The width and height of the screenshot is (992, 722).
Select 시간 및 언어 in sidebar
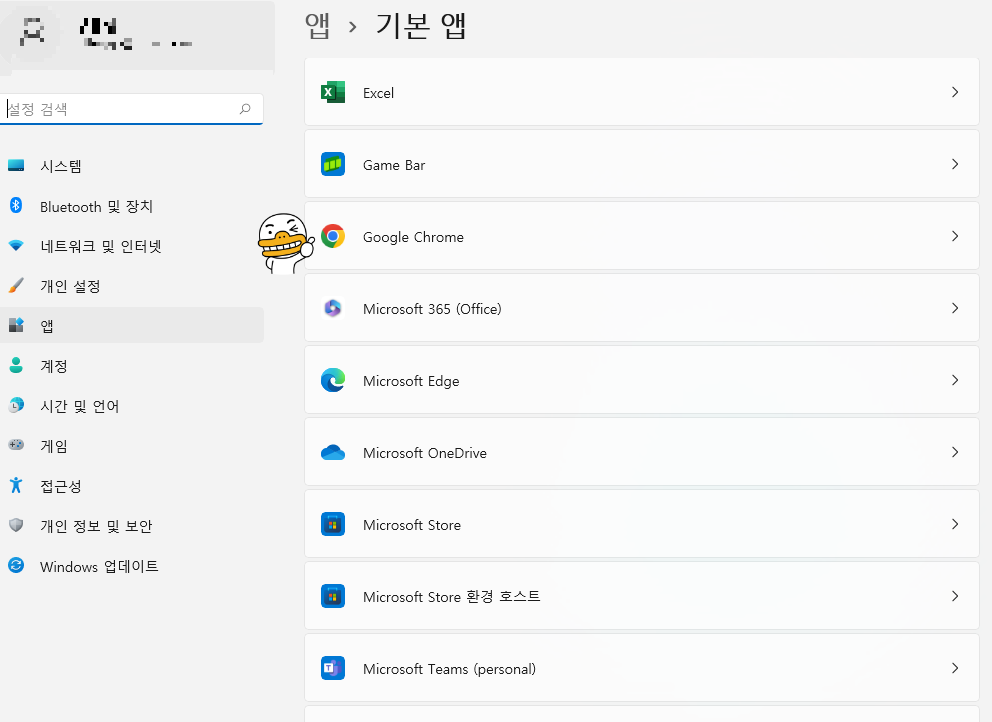click(132, 405)
